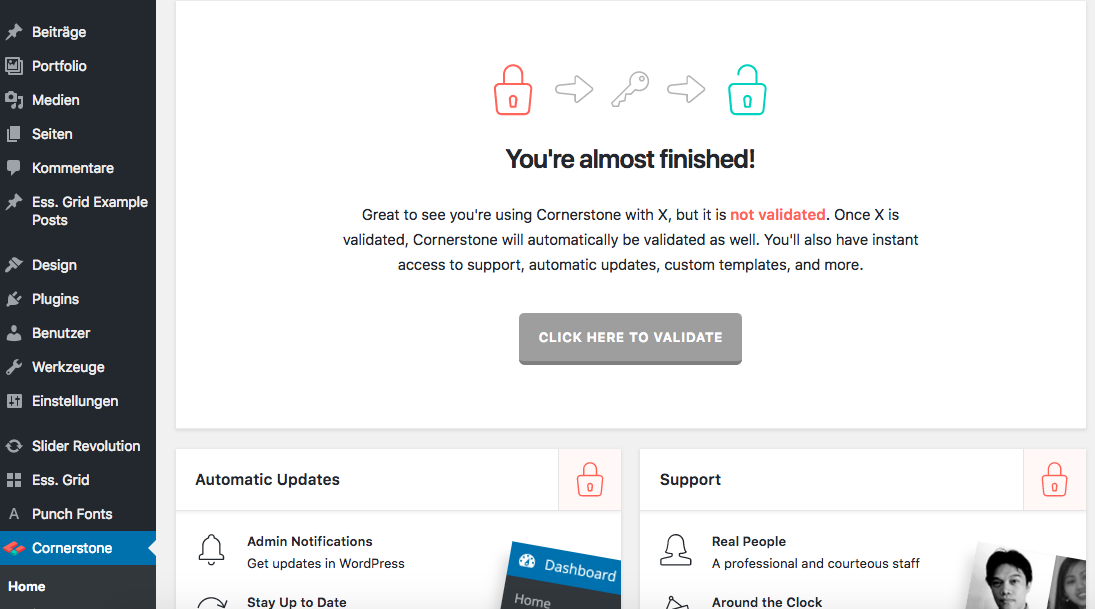Screen dimensions: 1095x609
Task: Open the Design menu
Action: coord(54,265)
